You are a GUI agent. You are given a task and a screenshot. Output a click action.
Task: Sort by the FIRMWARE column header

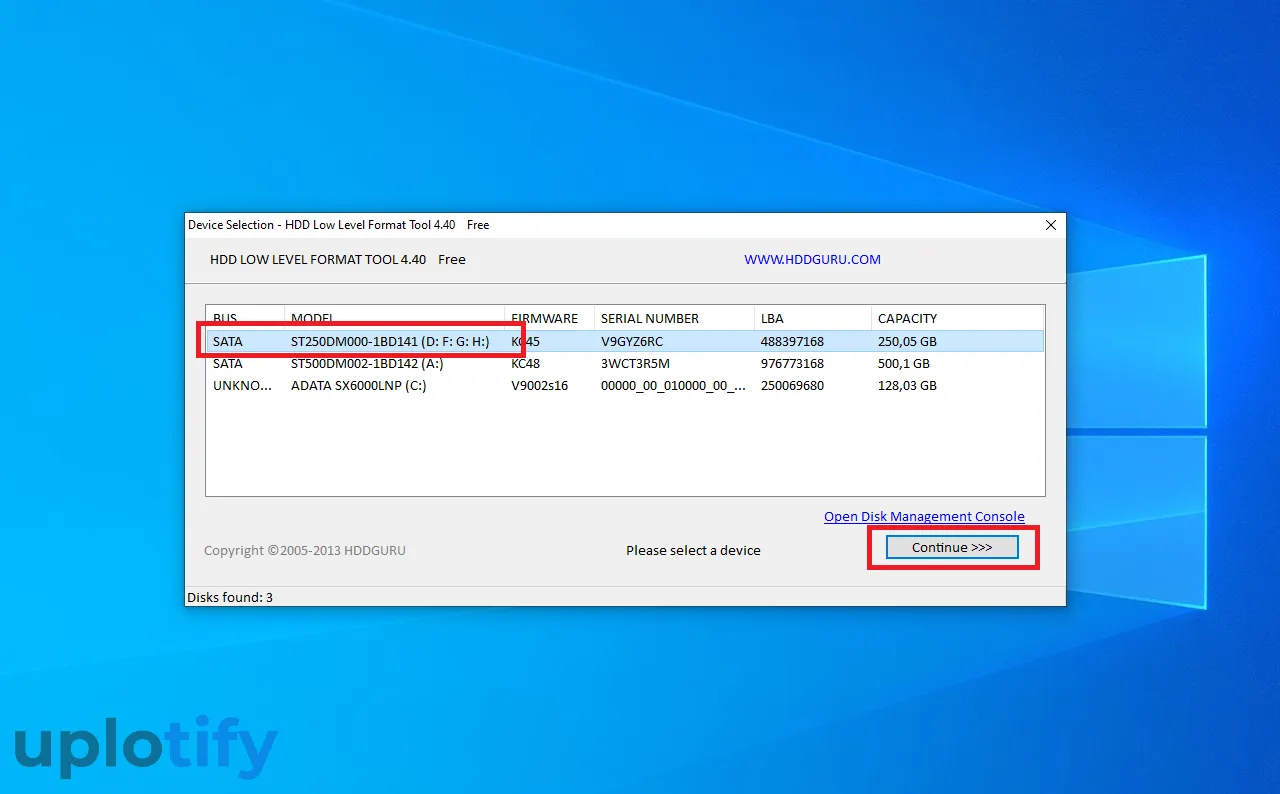550,318
